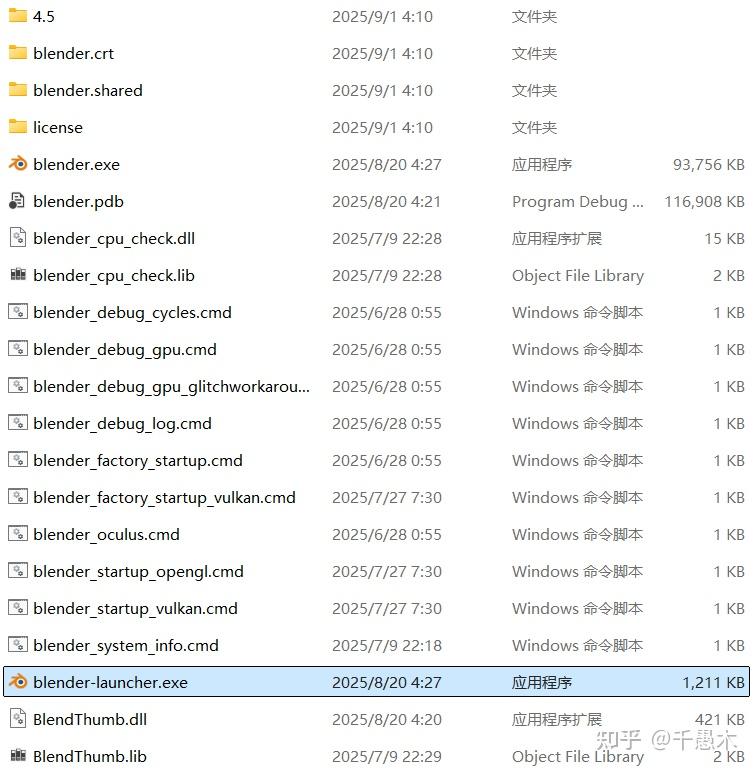
Task: Click the blender.shared folder icon
Action: 18,89
